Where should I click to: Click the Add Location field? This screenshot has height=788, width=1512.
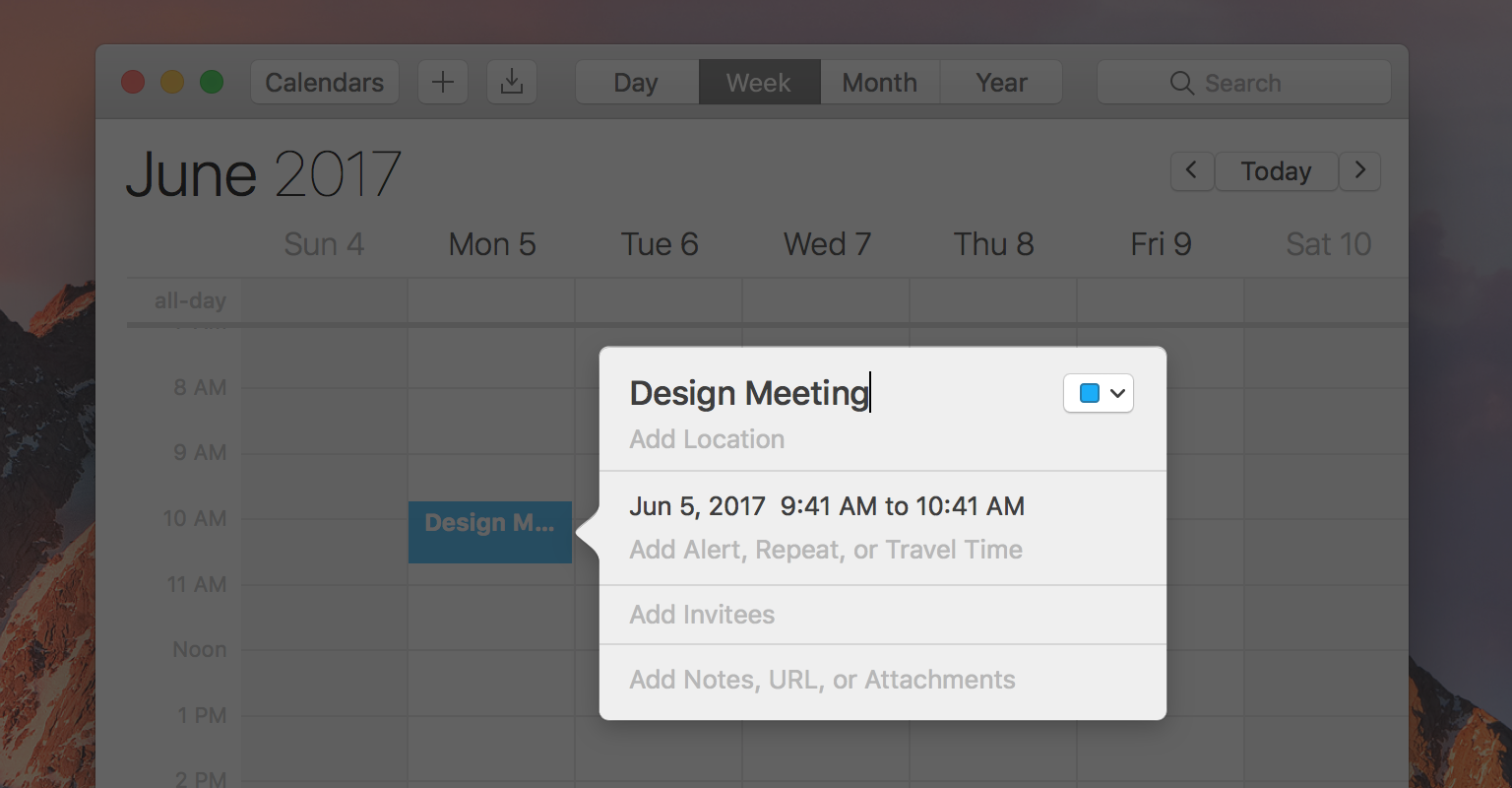pos(707,439)
